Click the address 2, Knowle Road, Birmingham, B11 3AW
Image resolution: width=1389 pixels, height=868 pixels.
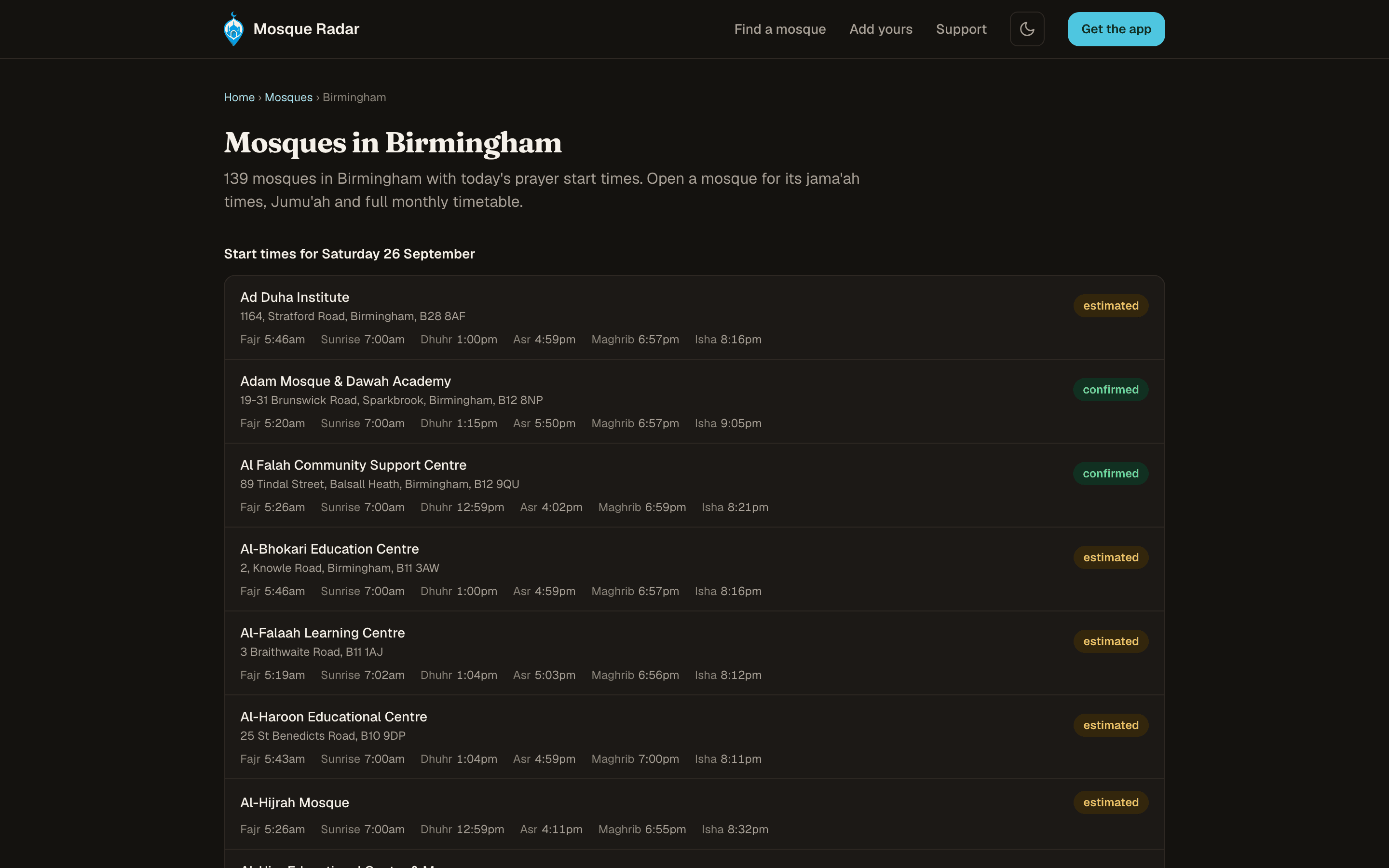(339, 568)
